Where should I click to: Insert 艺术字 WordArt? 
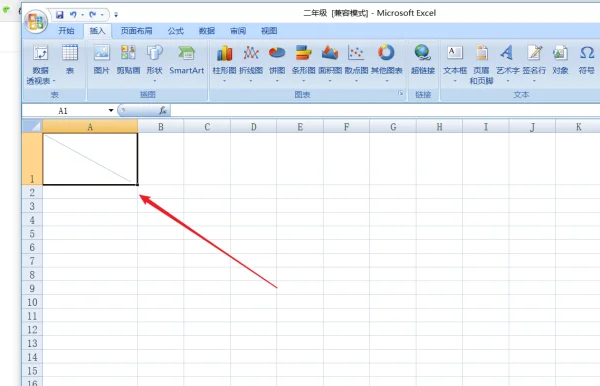tap(508, 63)
